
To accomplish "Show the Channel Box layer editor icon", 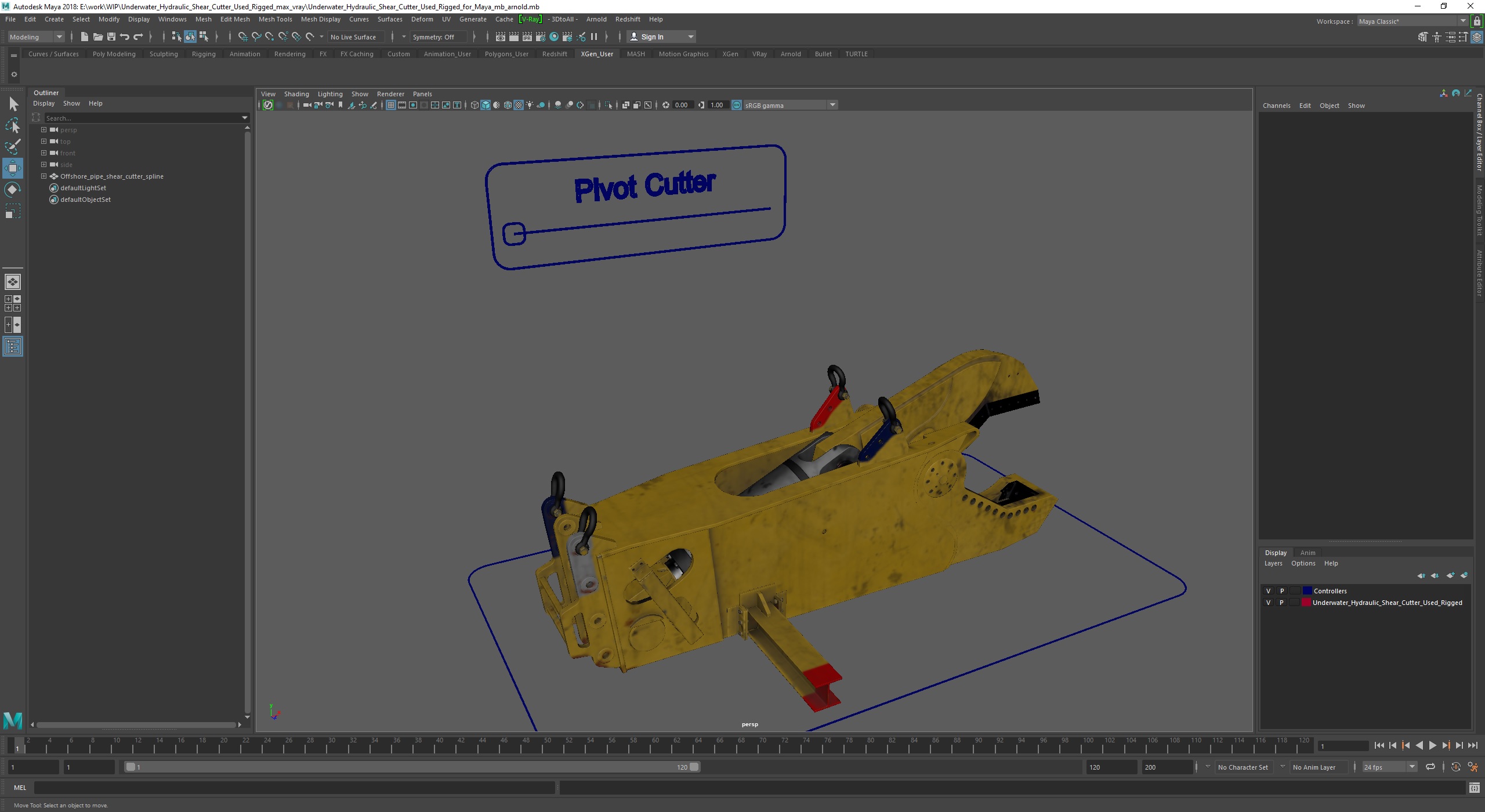I will (x=1477, y=37).
